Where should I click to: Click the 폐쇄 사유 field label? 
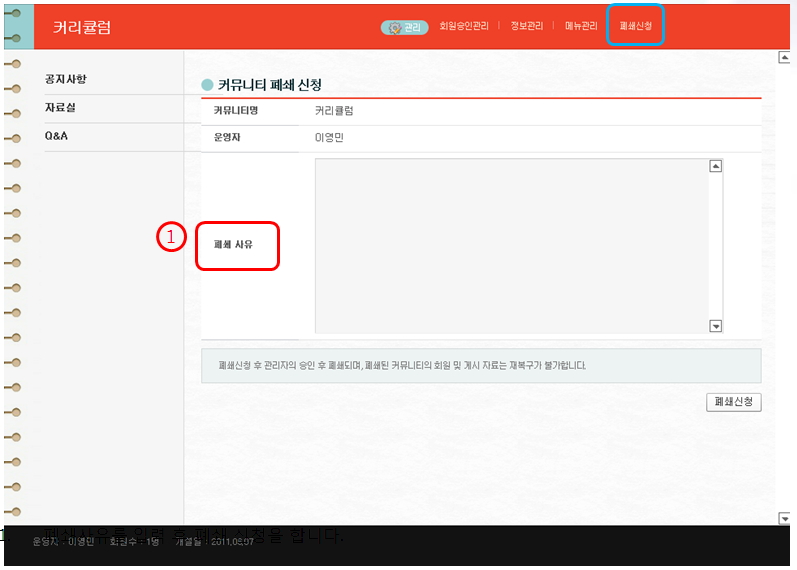[x=233, y=244]
